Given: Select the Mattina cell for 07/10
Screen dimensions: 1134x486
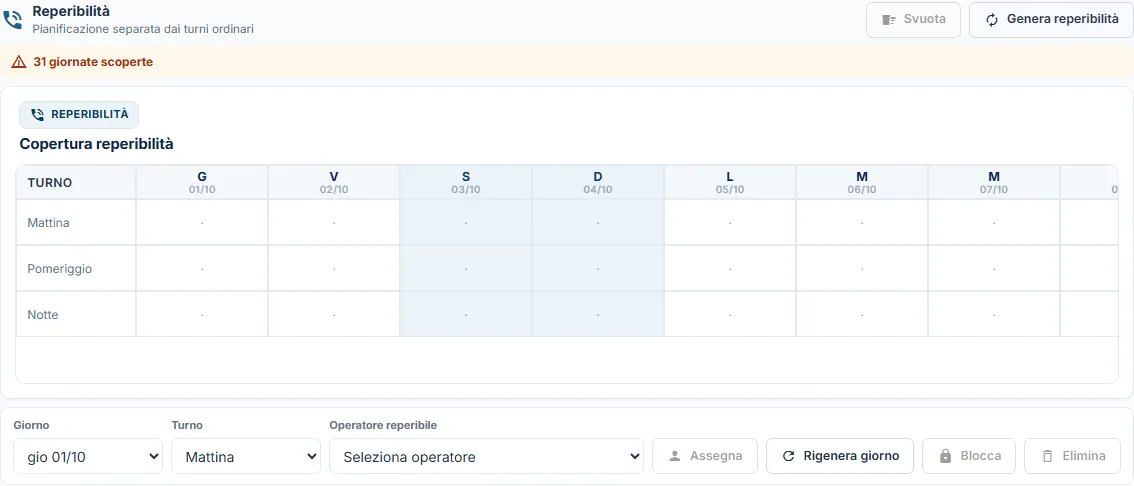Looking at the screenshot, I should click(994, 223).
